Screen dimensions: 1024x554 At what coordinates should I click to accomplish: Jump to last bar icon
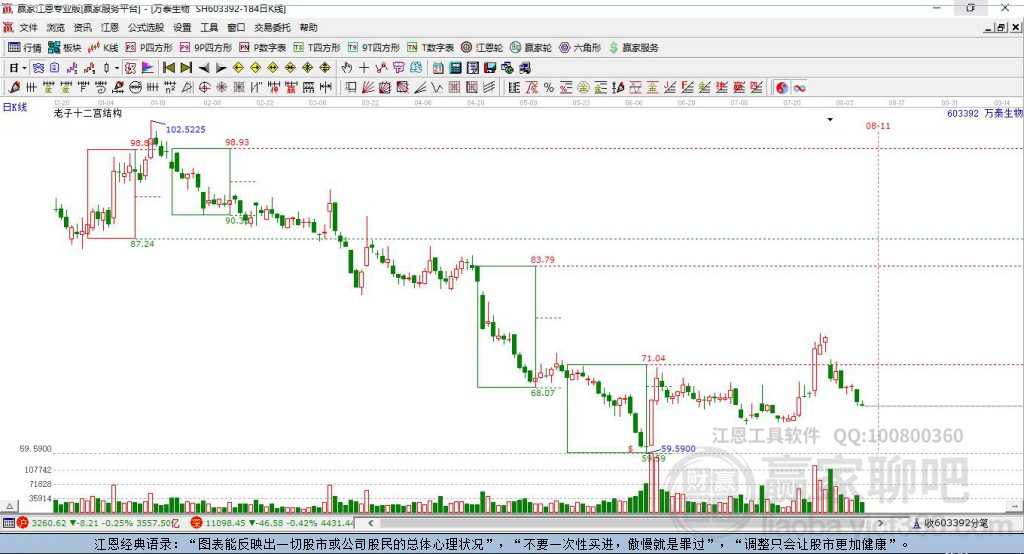pyautogui.click(x=186, y=68)
